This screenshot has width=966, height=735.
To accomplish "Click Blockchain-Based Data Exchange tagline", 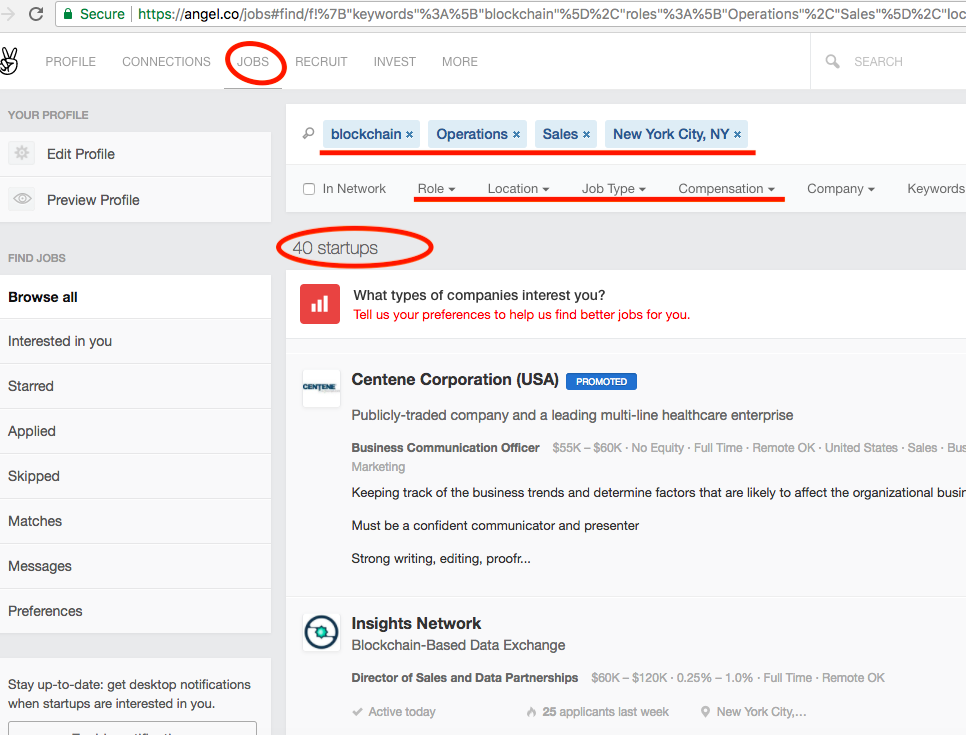I will [458, 645].
